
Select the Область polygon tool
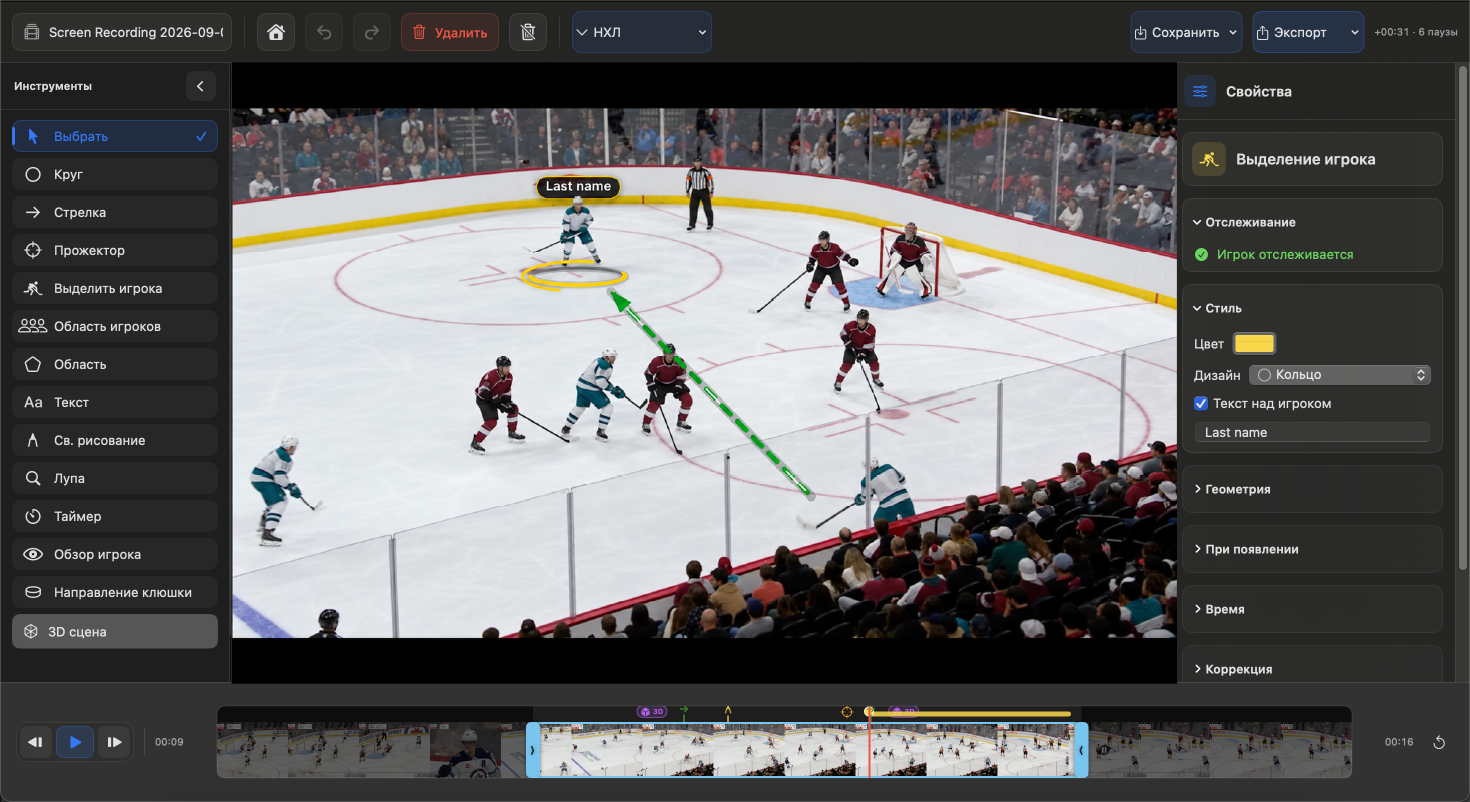pyautogui.click(x=115, y=364)
